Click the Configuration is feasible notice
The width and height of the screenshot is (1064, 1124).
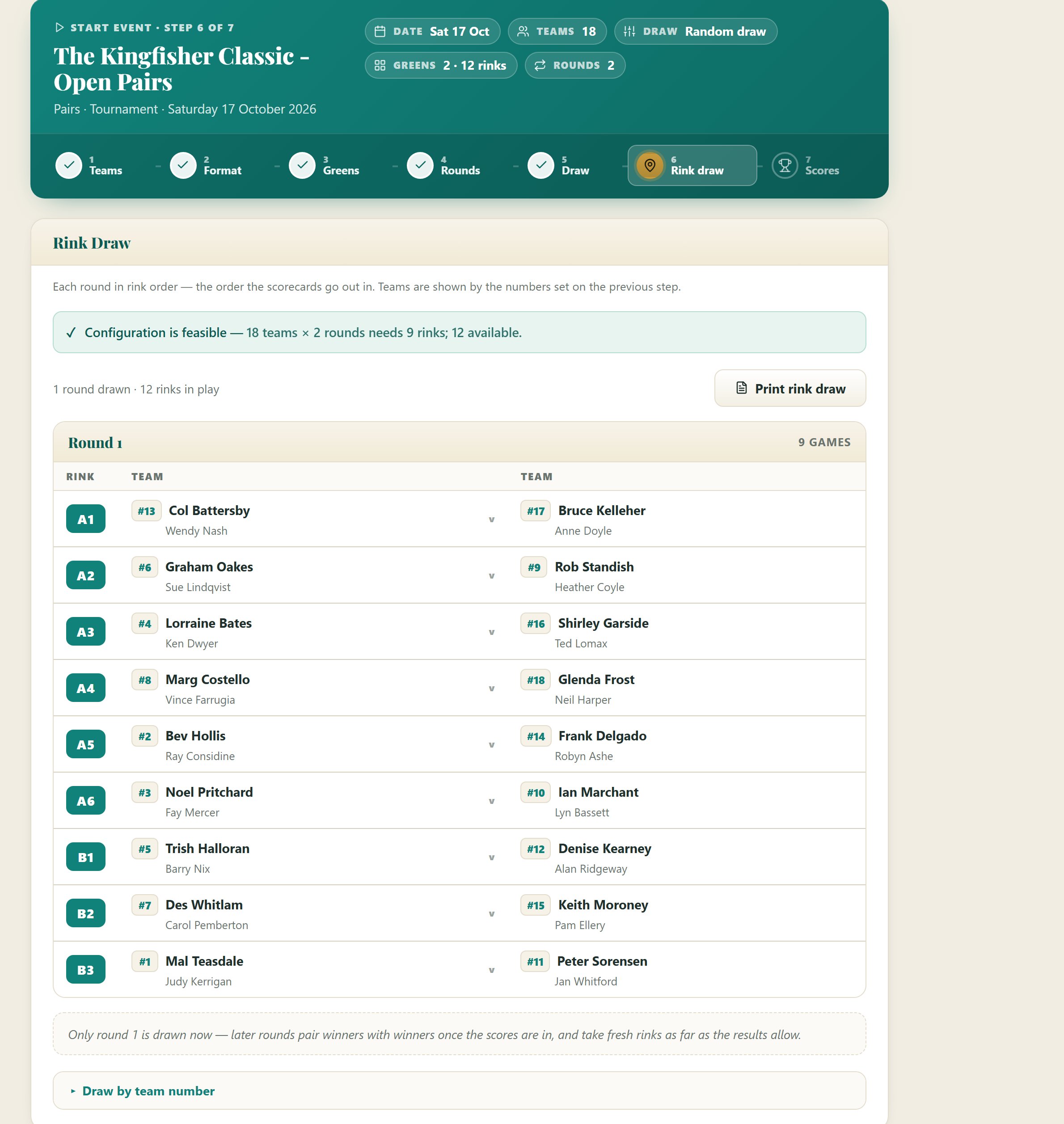460,332
